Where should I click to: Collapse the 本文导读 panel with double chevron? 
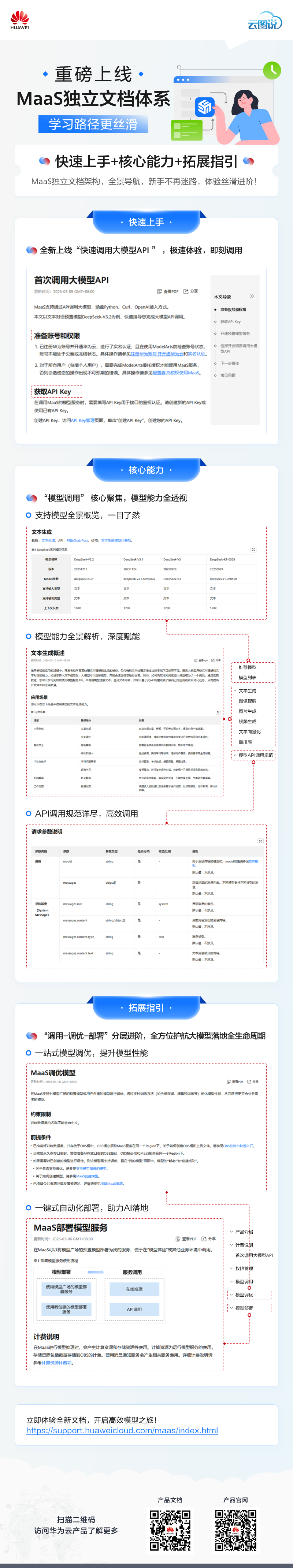click(252, 297)
